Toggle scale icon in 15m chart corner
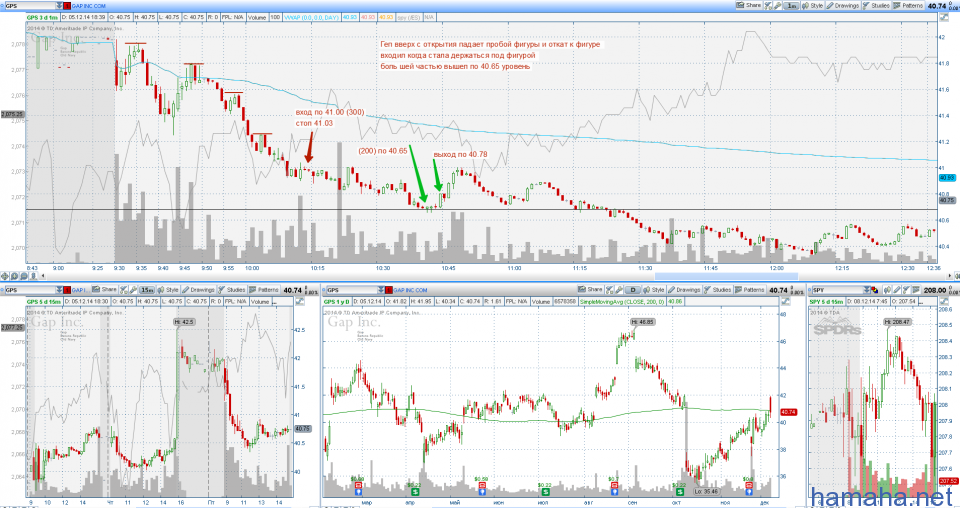This screenshot has width=960, height=508. pos(300,301)
